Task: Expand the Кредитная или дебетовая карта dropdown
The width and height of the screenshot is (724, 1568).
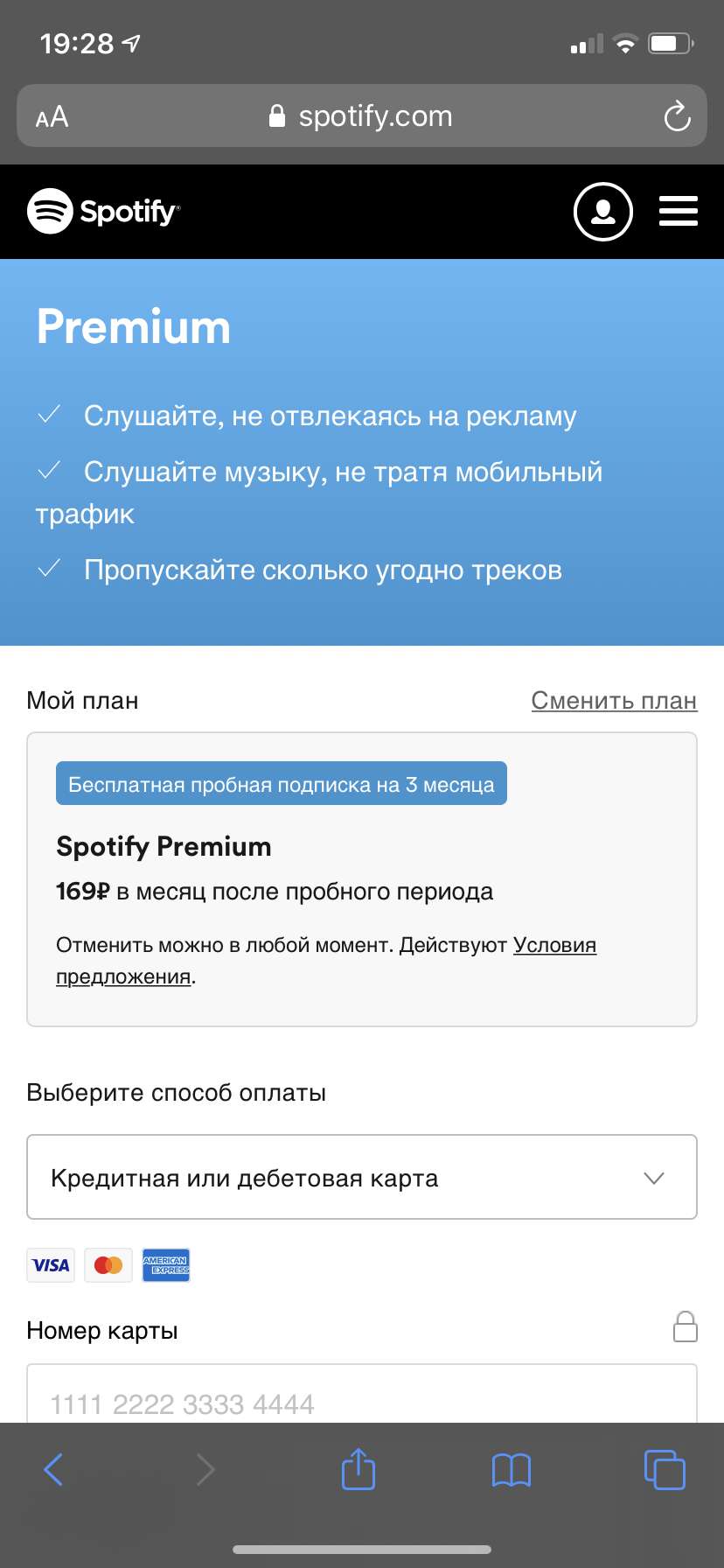Action: 362,1177
